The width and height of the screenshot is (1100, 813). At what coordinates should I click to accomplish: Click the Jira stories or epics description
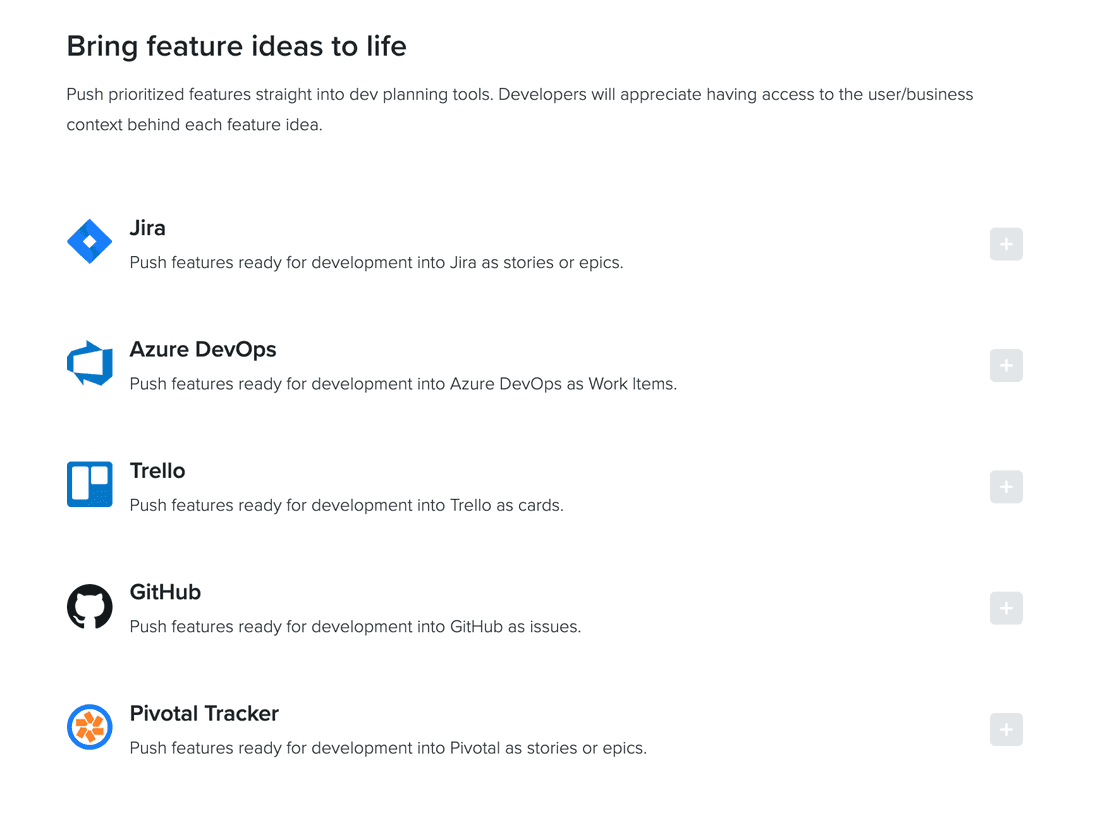coord(376,263)
